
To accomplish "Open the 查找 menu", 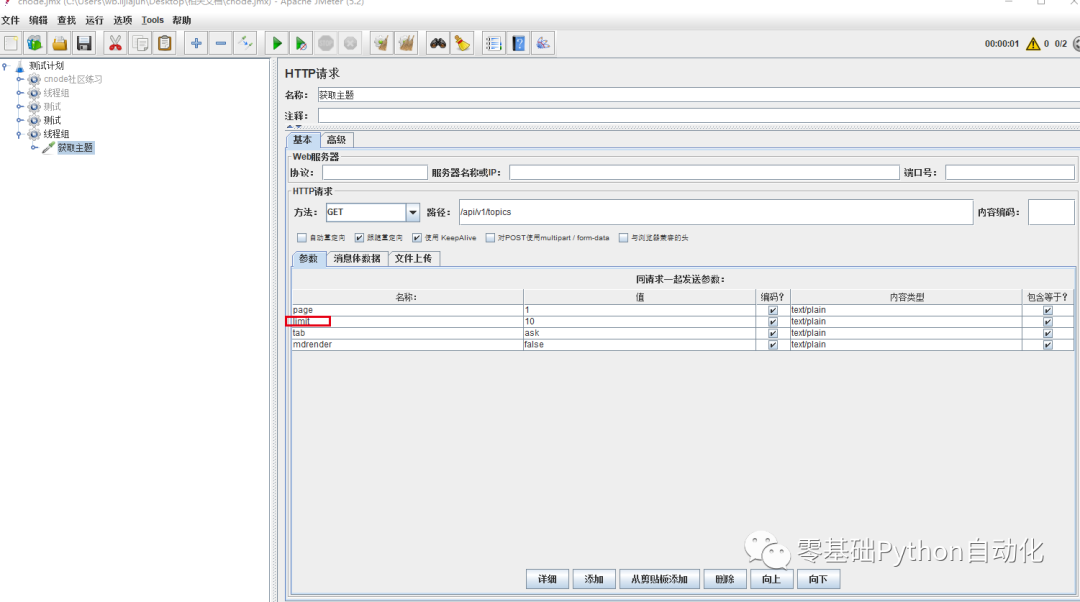I will [x=67, y=20].
